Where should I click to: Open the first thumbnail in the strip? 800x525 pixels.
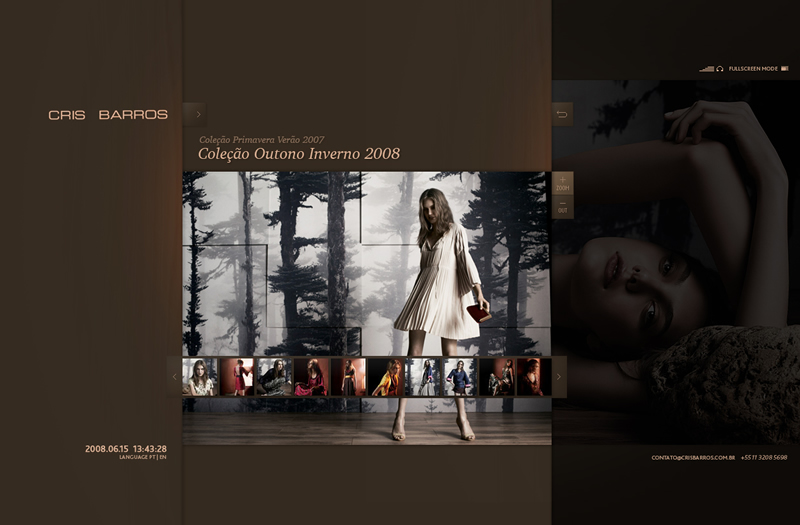[200, 377]
